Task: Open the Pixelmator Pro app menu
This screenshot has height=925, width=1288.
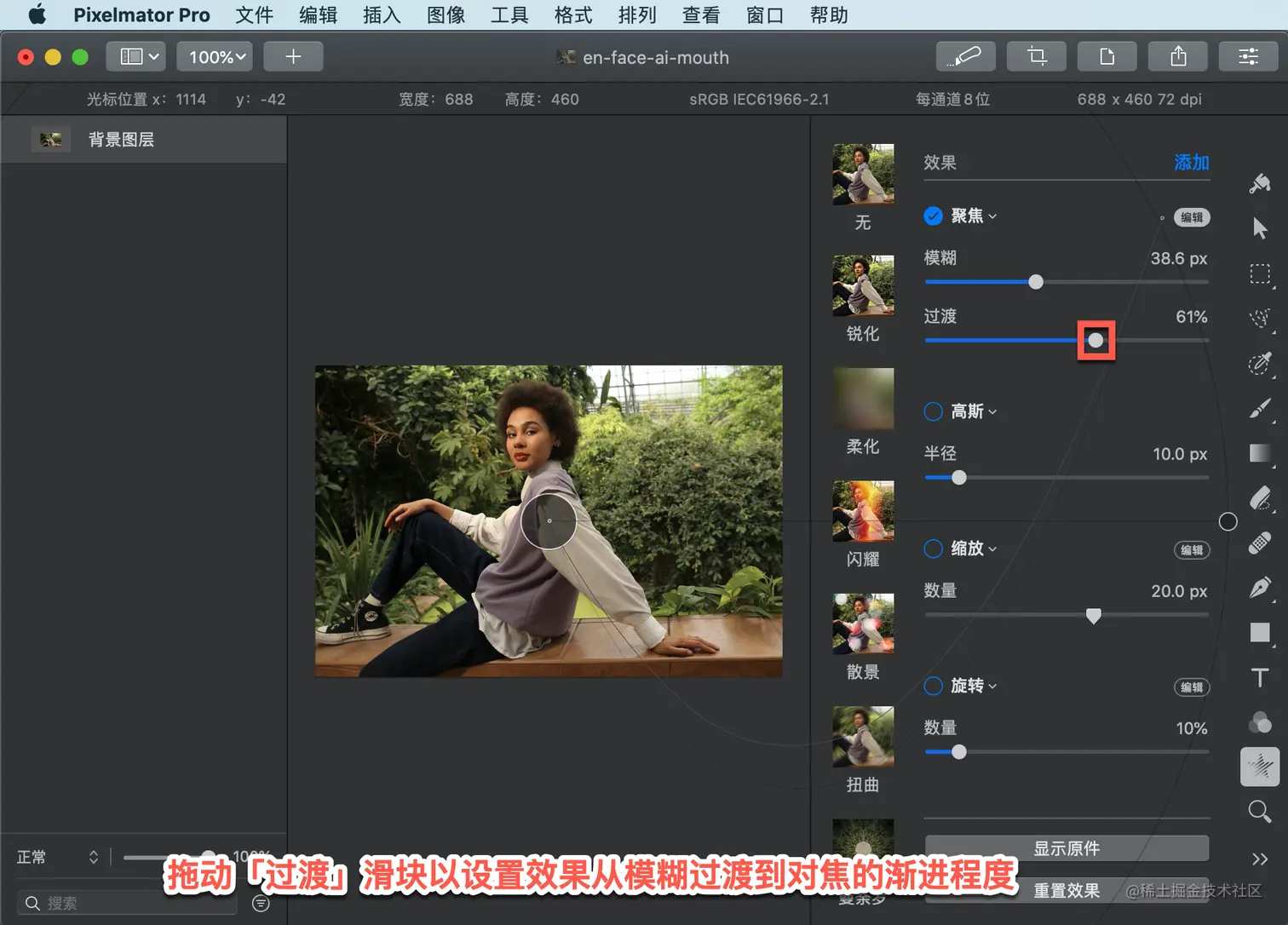Action: [141, 14]
